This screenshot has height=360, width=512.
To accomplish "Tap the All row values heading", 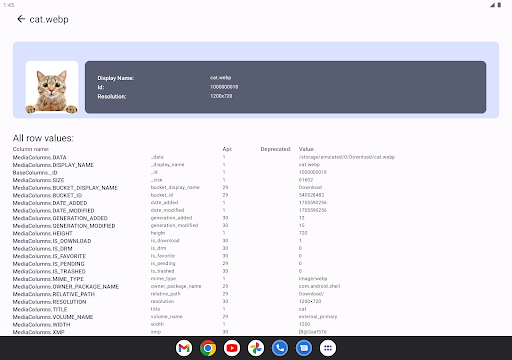I will [43, 138].
